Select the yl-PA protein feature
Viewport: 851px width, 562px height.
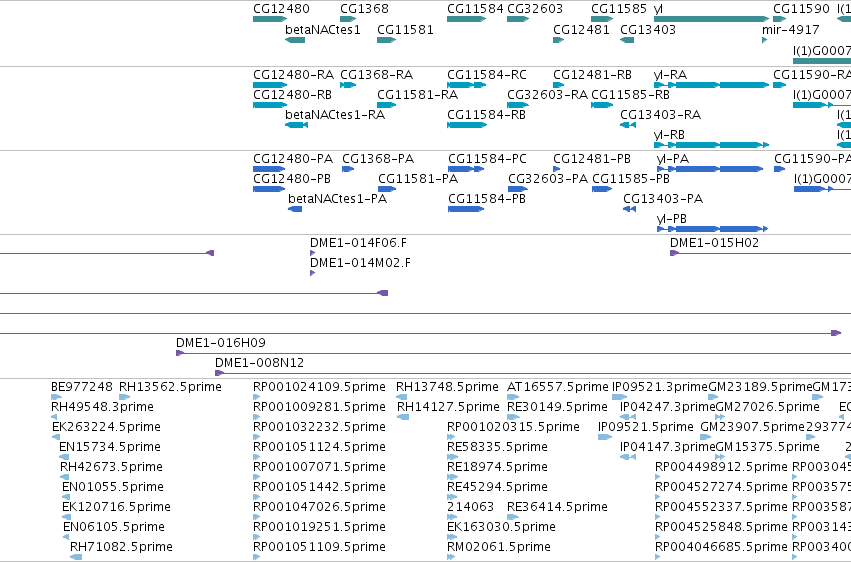[x=710, y=169]
